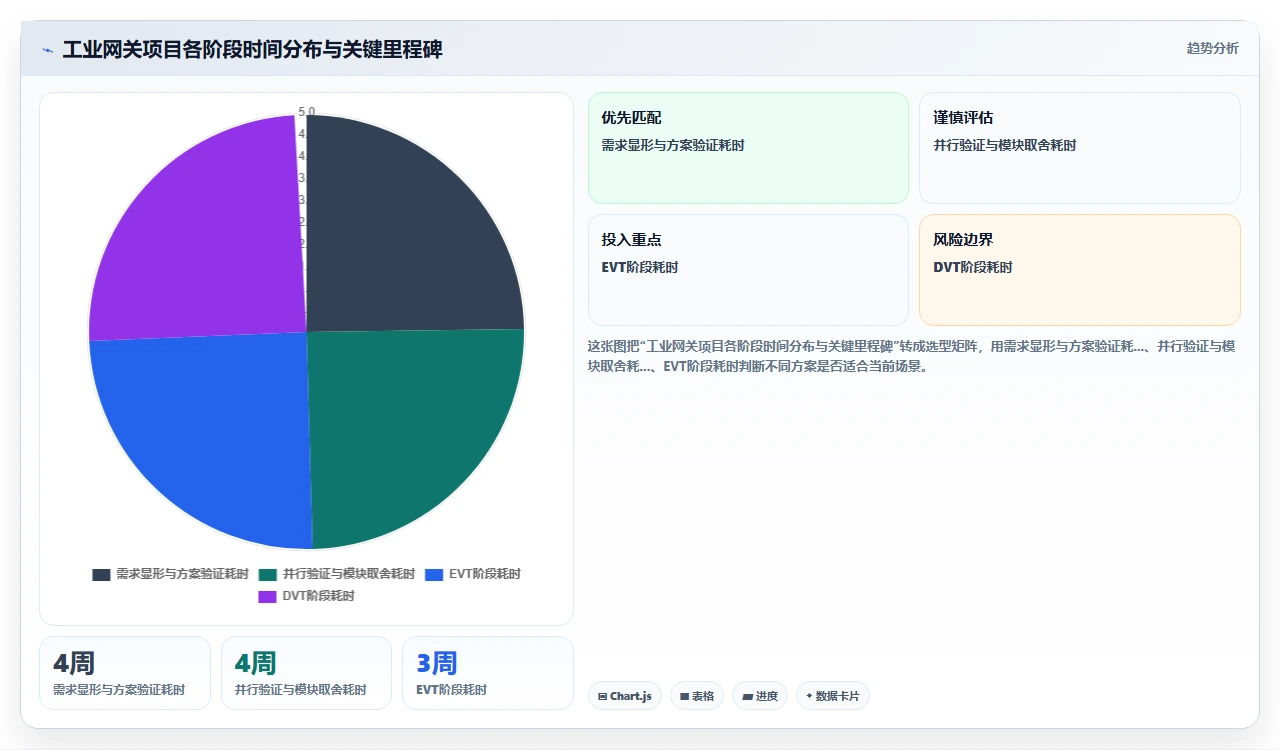Open the 4周 并行验证与模块取舍耗时 stat card
This screenshot has height=750, width=1280.
(x=306, y=673)
